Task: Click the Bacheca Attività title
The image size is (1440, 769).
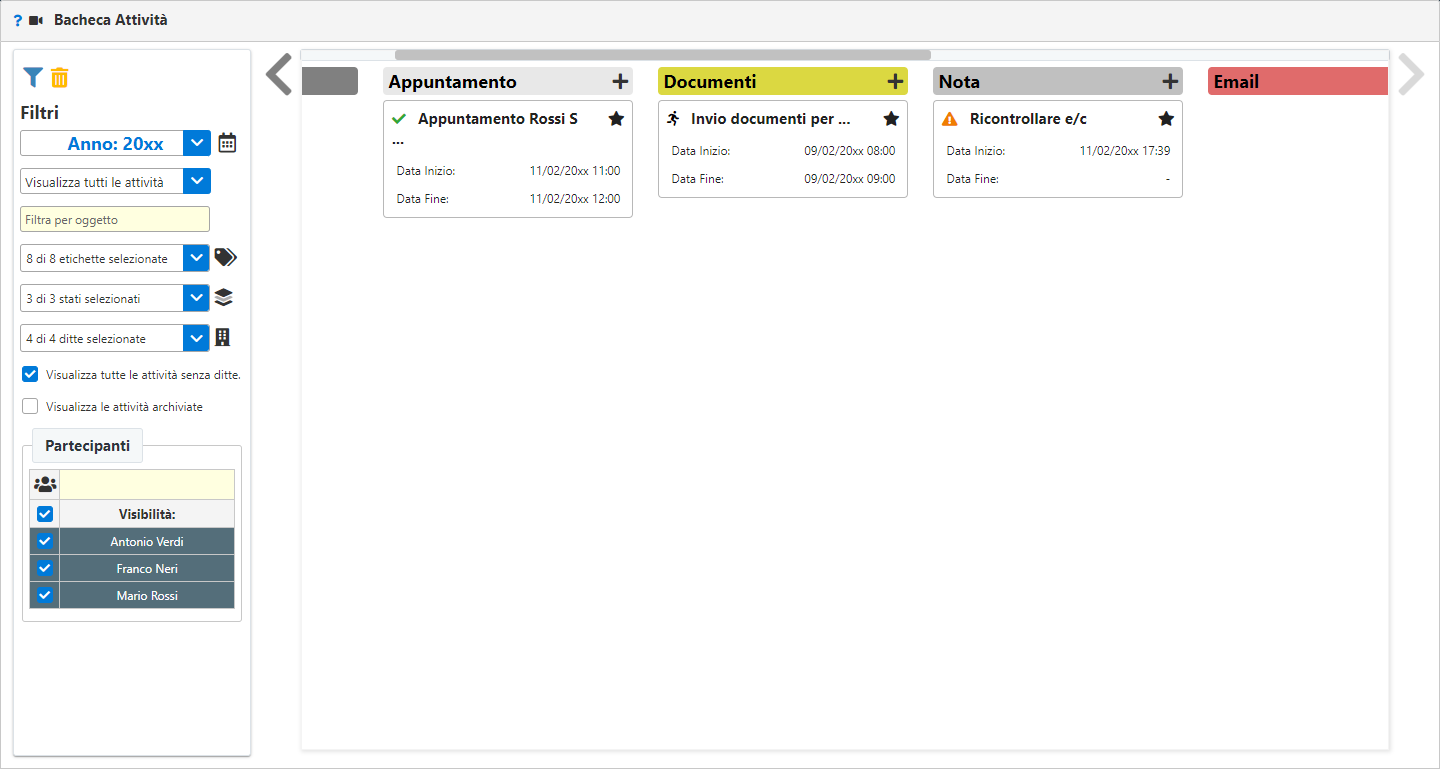Action: coord(111,20)
